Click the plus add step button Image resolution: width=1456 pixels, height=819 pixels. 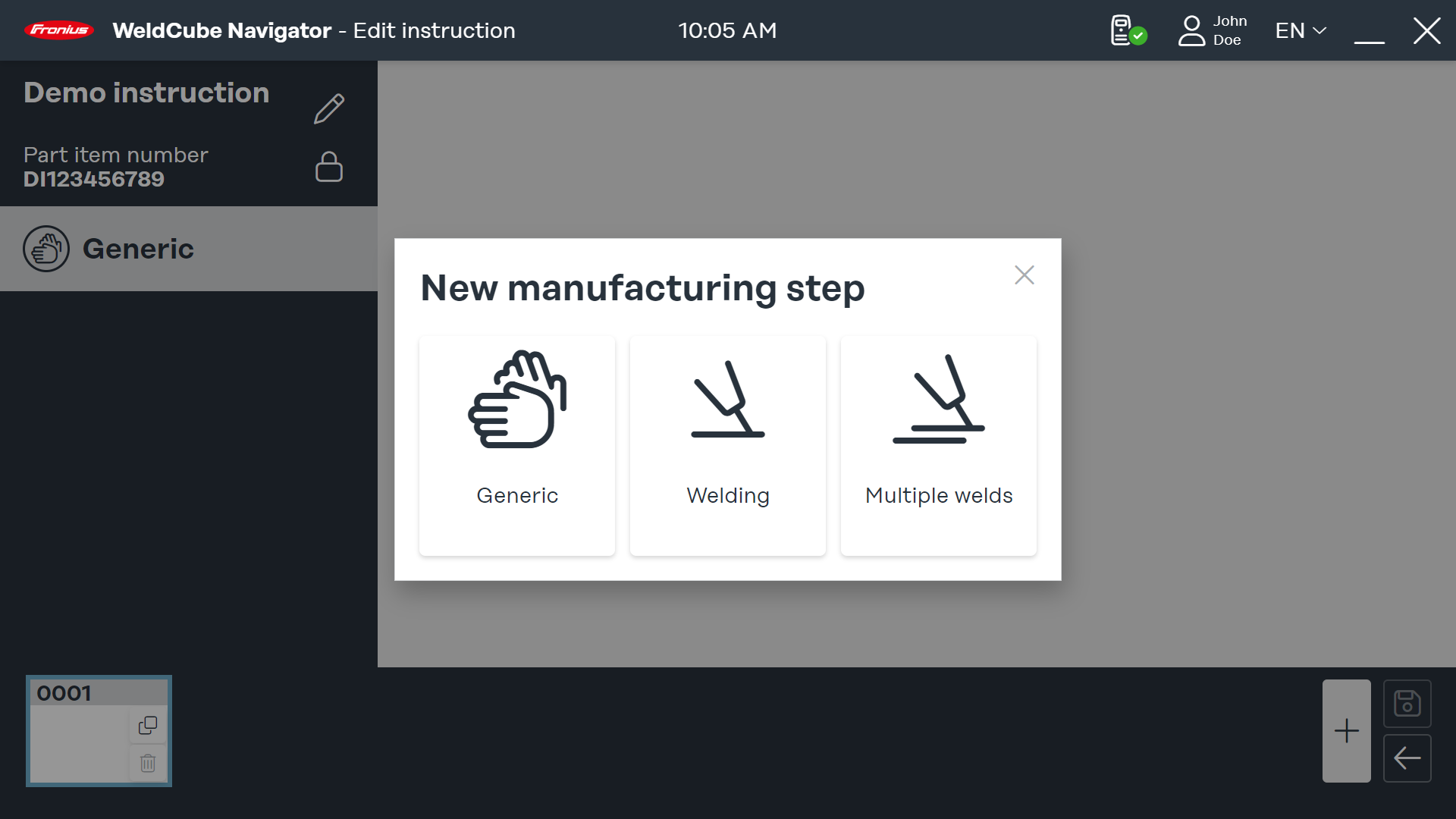point(1347,731)
